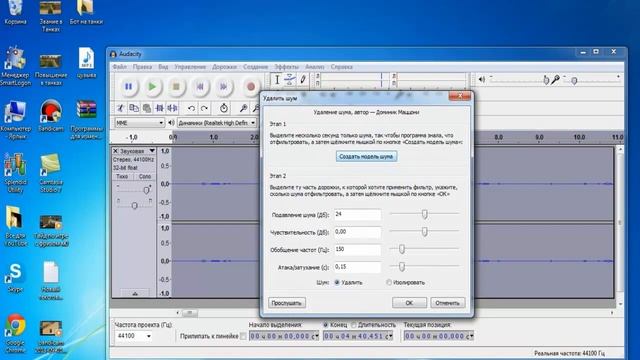Skip to end of track
Screen dimensions: 640x360
point(223,87)
